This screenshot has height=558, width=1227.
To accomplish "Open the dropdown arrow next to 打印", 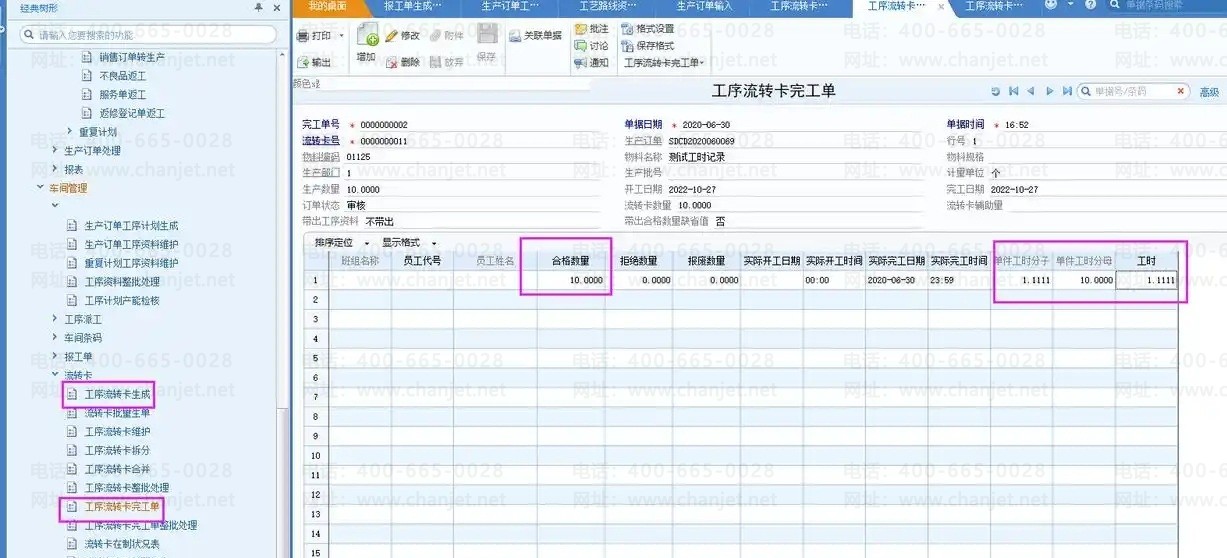I will click(341, 36).
